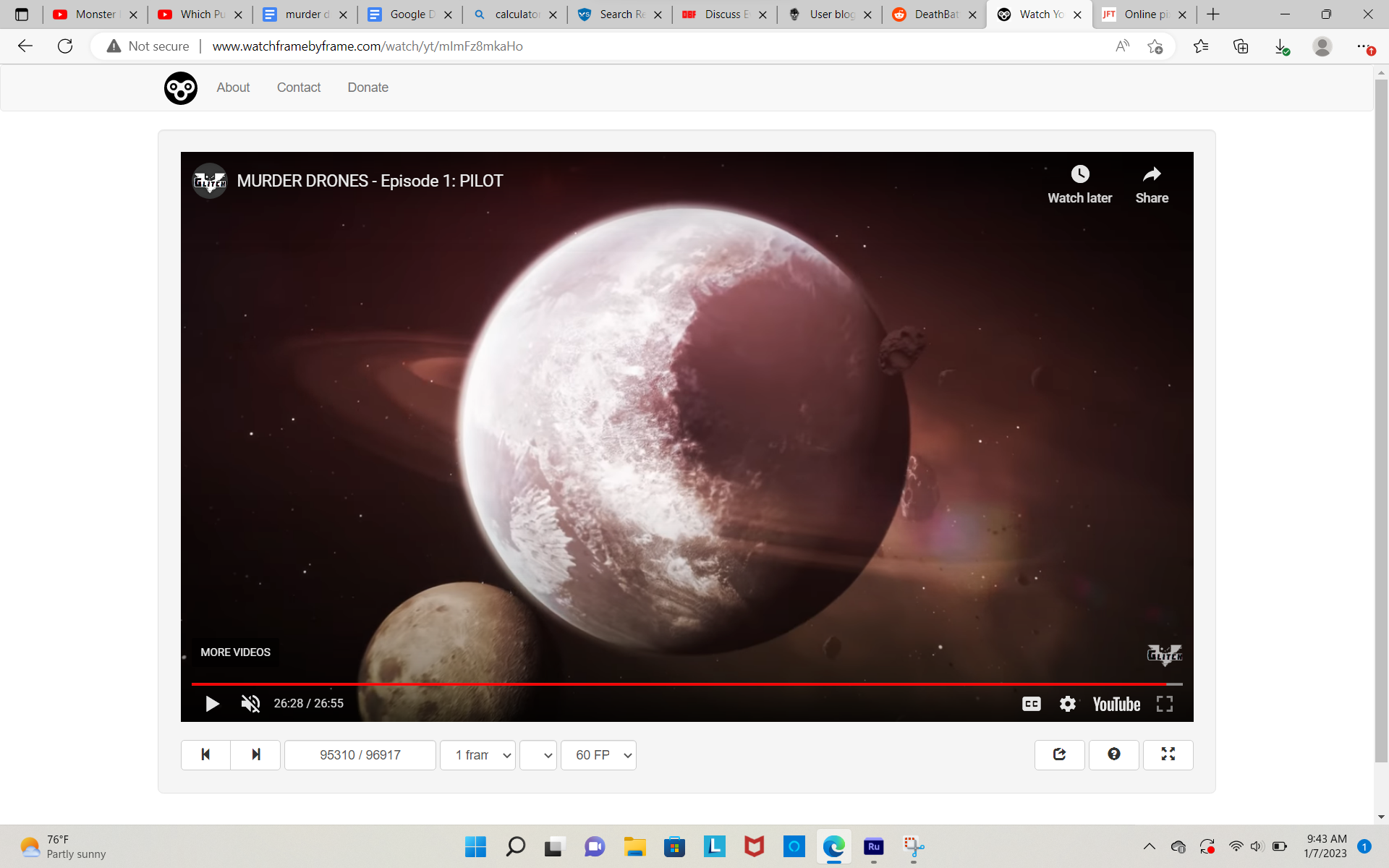Open the MURDER DRONES video title link

pyautogui.click(x=370, y=181)
